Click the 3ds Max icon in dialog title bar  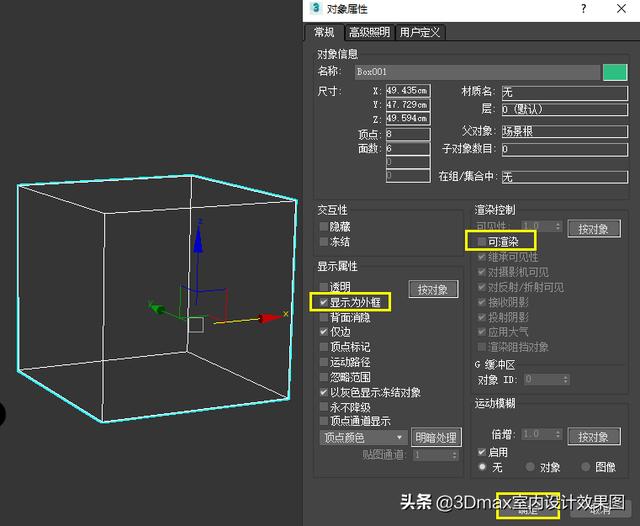coord(315,8)
